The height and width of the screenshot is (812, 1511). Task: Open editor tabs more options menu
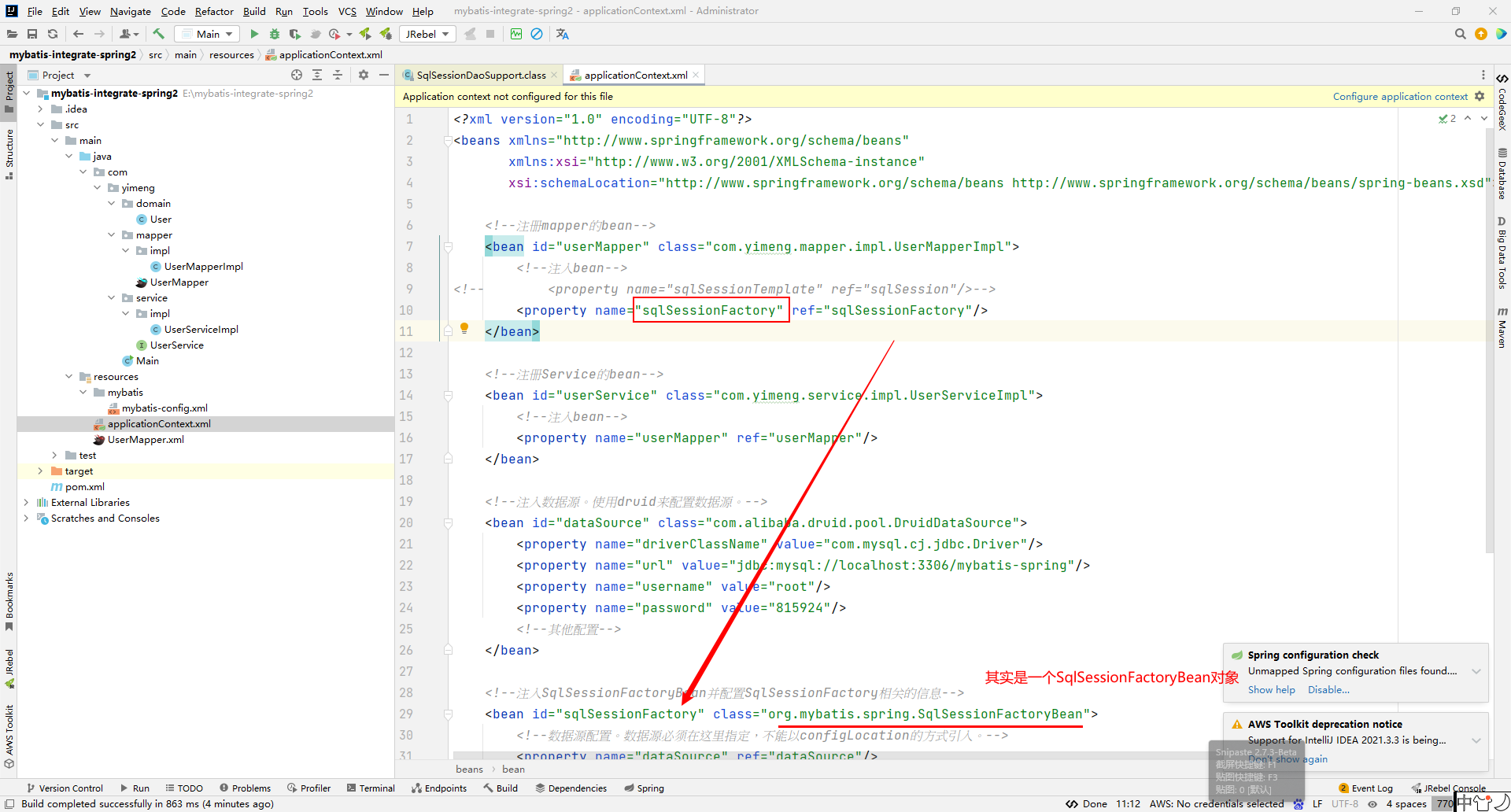(1483, 75)
